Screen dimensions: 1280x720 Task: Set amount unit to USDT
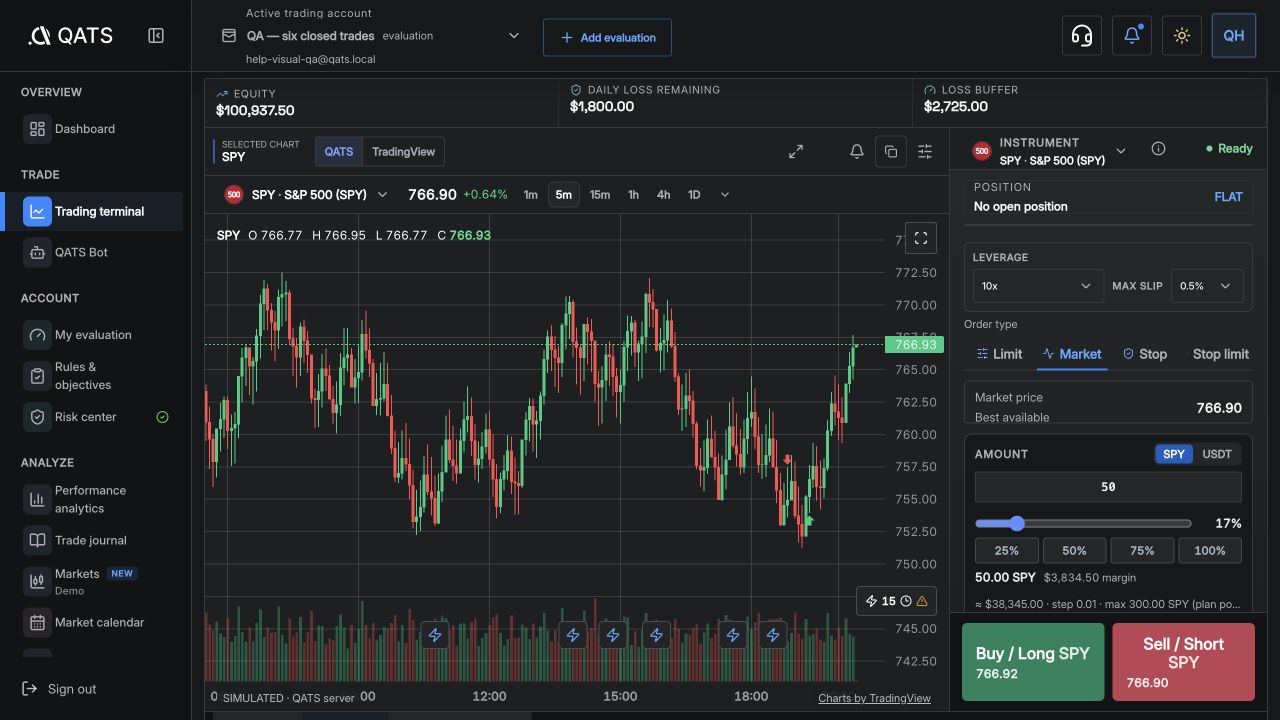click(1217, 454)
